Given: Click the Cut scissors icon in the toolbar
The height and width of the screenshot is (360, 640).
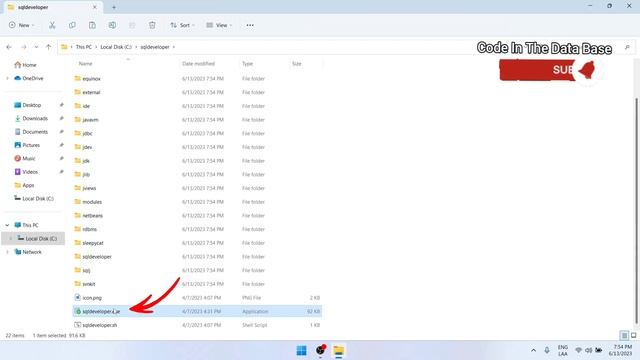Looking at the screenshot, I should (52, 25).
